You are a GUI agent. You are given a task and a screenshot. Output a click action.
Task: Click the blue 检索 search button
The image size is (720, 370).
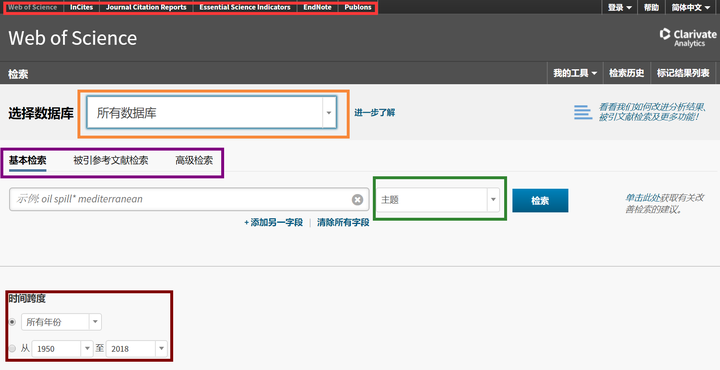[540, 201]
